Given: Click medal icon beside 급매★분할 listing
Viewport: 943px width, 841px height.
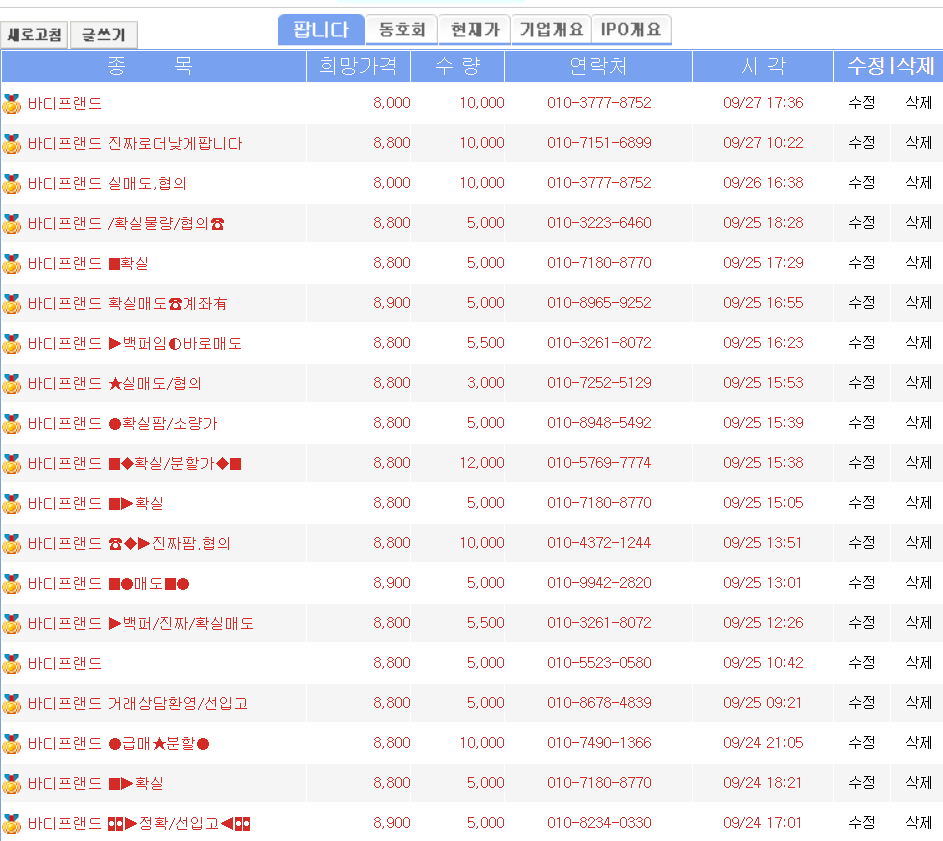Looking at the screenshot, I should [11, 744].
